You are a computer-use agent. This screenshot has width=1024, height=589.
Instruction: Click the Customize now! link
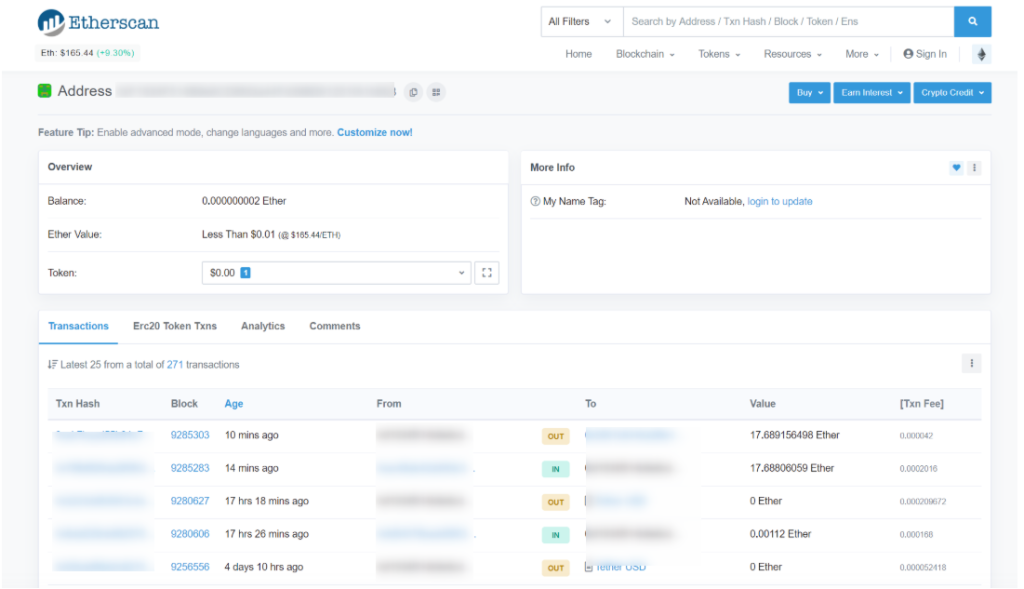click(x=375, y=133)
